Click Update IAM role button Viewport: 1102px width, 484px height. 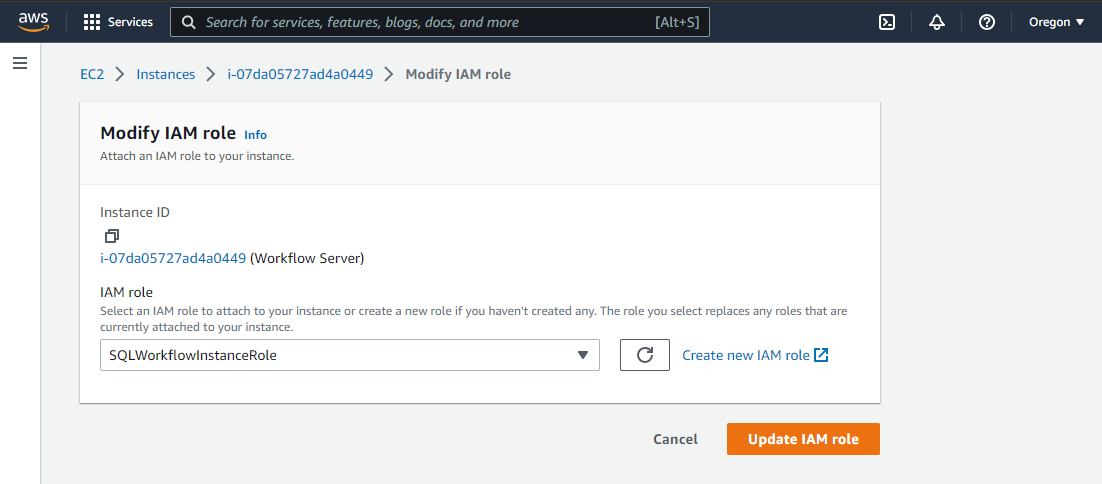pos(803,439)
